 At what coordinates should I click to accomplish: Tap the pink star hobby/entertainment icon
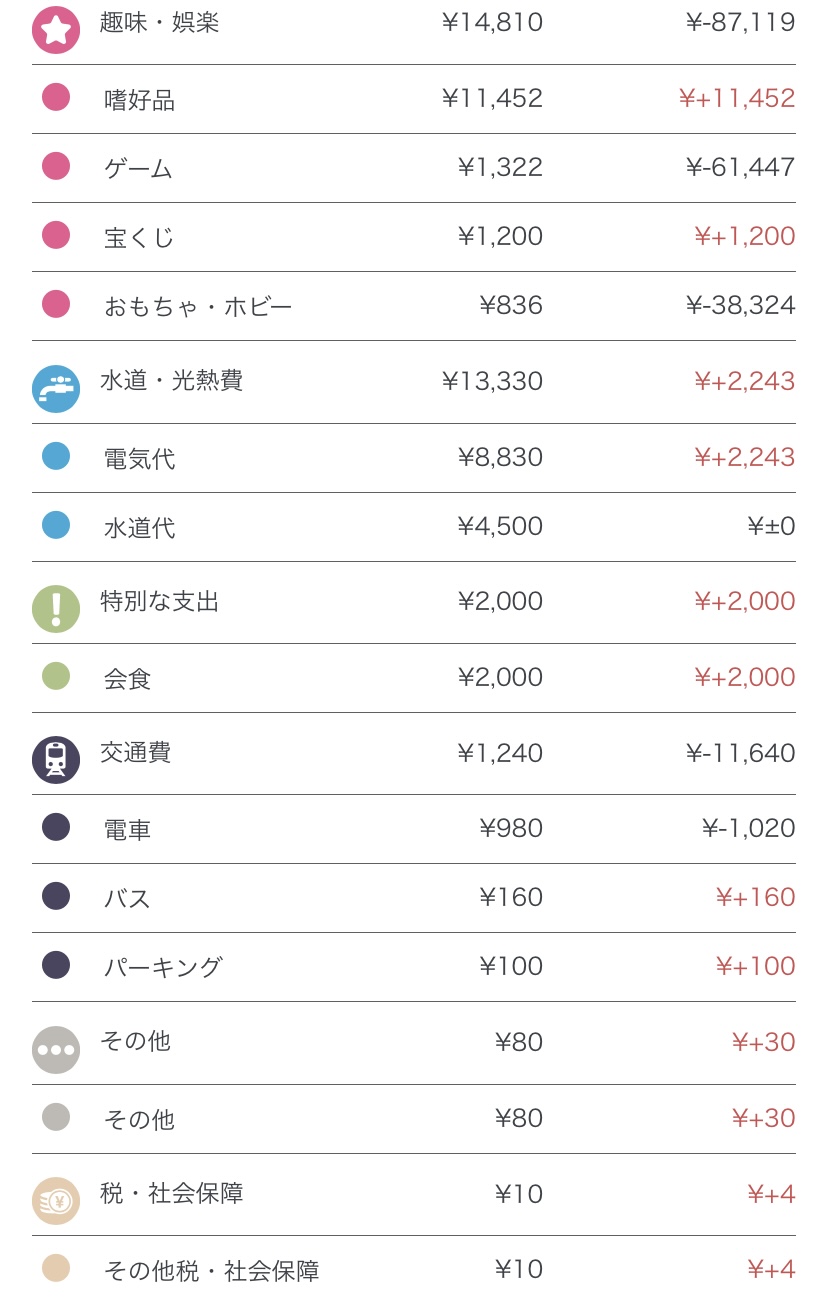tap(56, 30)
